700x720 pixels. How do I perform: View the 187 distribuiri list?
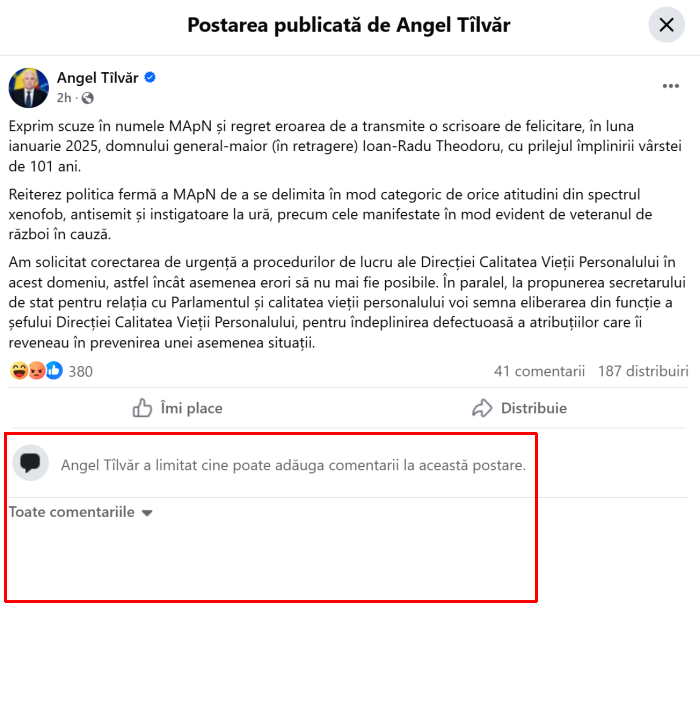click(643, 371)
